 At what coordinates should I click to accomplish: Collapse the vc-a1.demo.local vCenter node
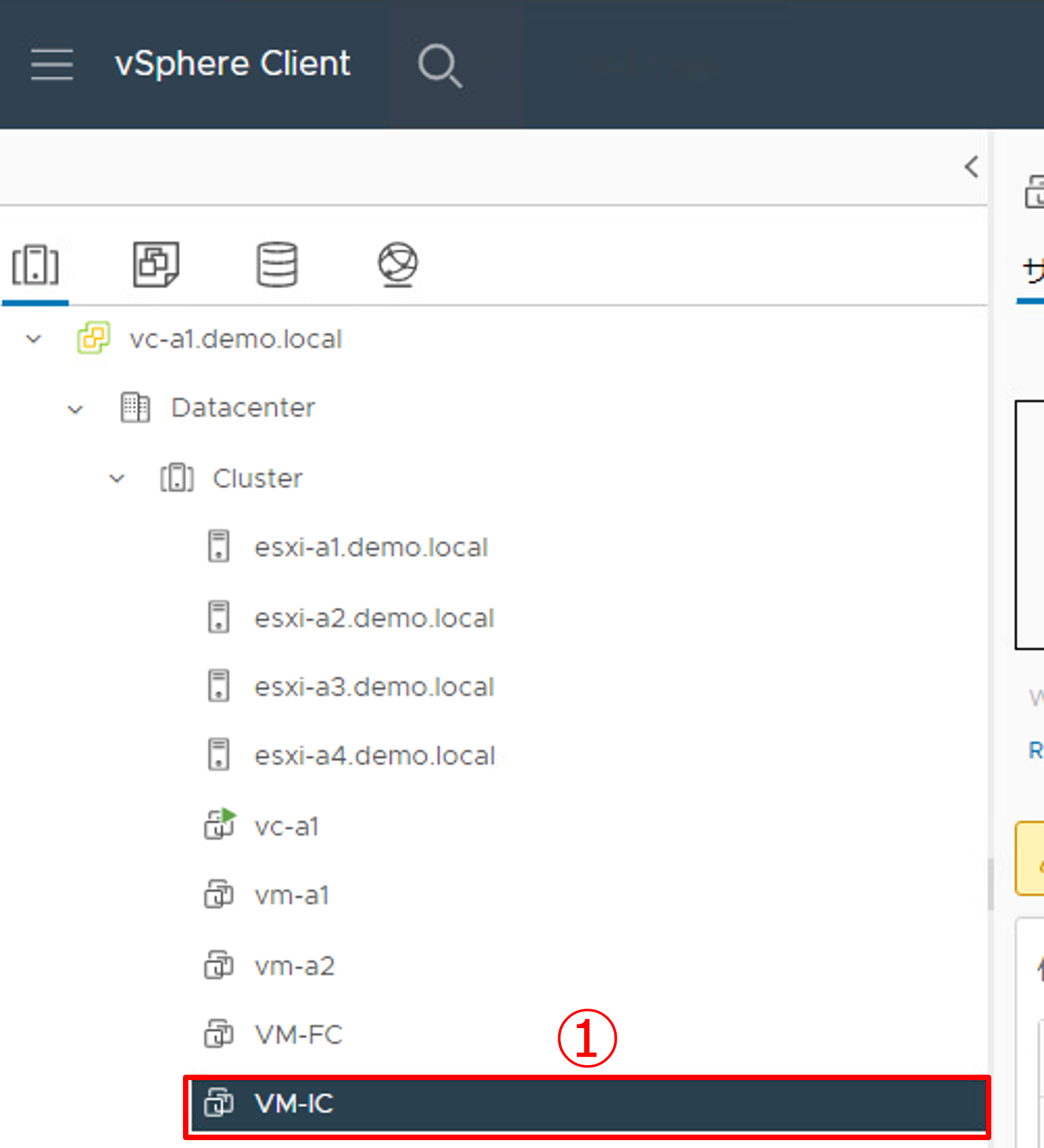click(34, 339)
